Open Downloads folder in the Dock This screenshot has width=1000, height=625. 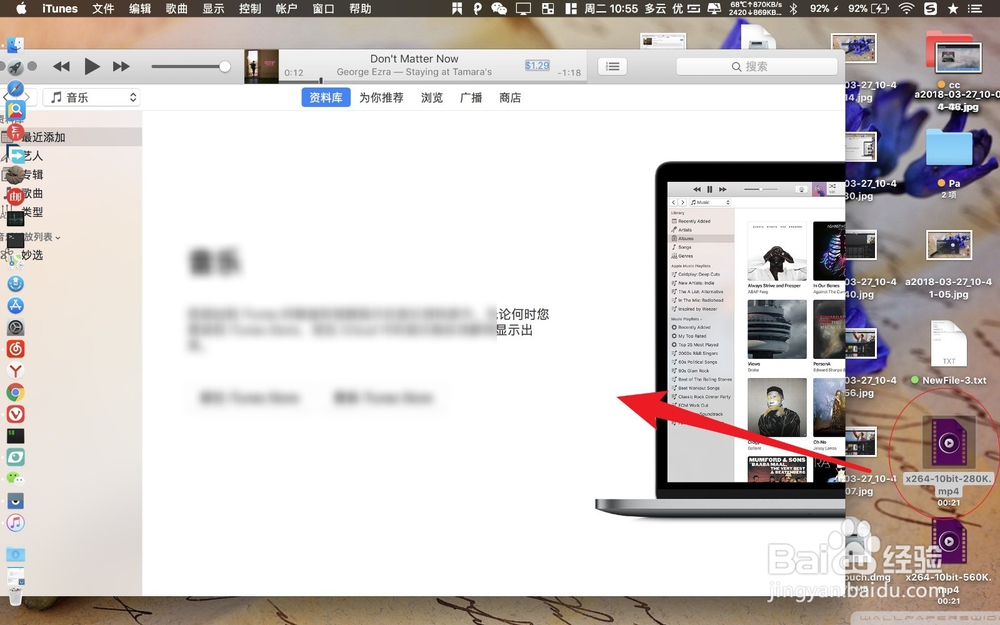click(x=15, y=554)
